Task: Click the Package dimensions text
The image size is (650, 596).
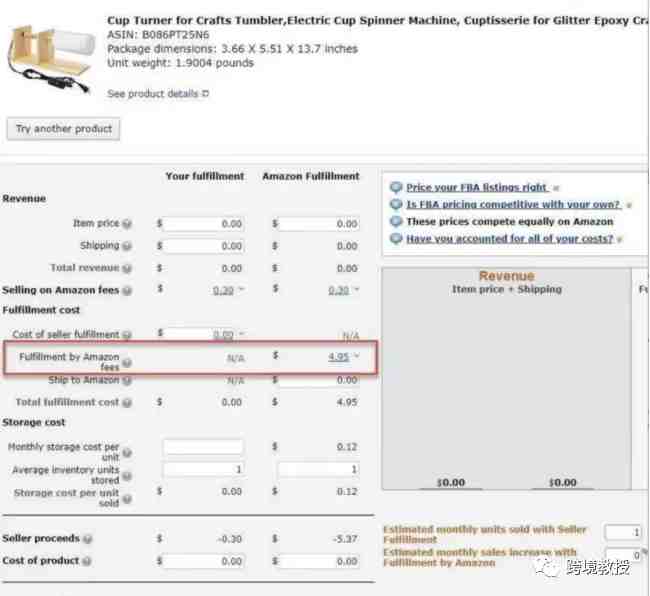Action: 232,49
